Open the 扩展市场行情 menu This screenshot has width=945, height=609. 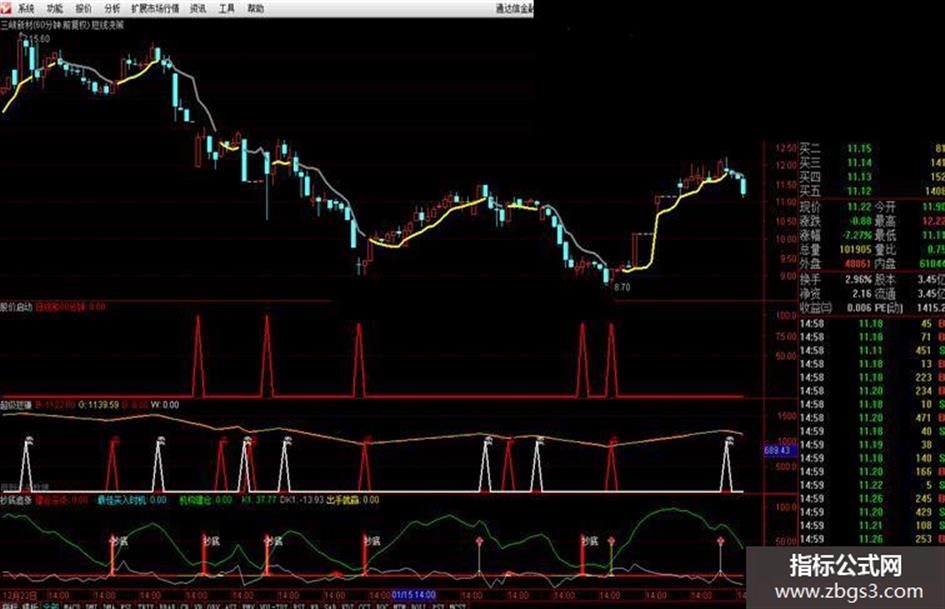point(155,8)
